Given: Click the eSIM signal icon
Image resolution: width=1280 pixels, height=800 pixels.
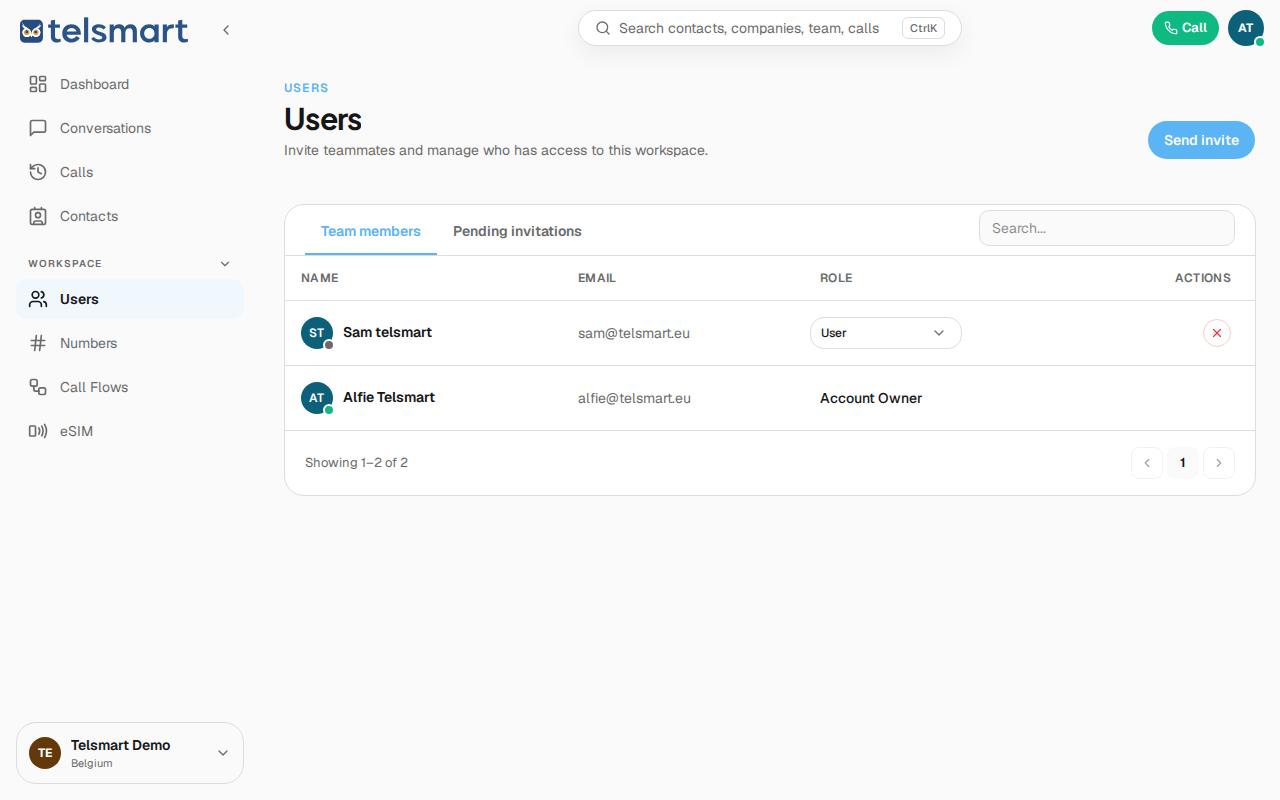Looking at the screenshot, I should [38, 431].
